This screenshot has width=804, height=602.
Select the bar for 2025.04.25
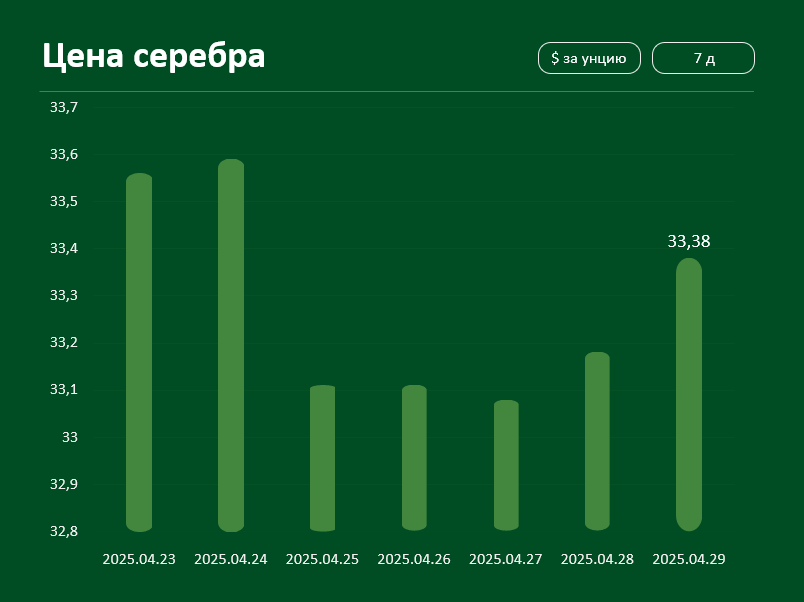[323, 458]
